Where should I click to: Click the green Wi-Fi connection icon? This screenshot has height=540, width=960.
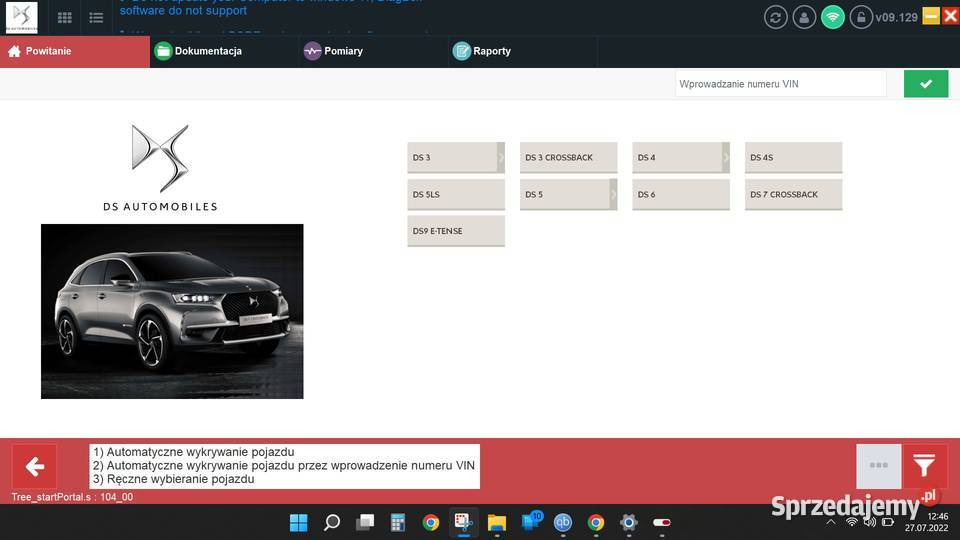(833, 17)
